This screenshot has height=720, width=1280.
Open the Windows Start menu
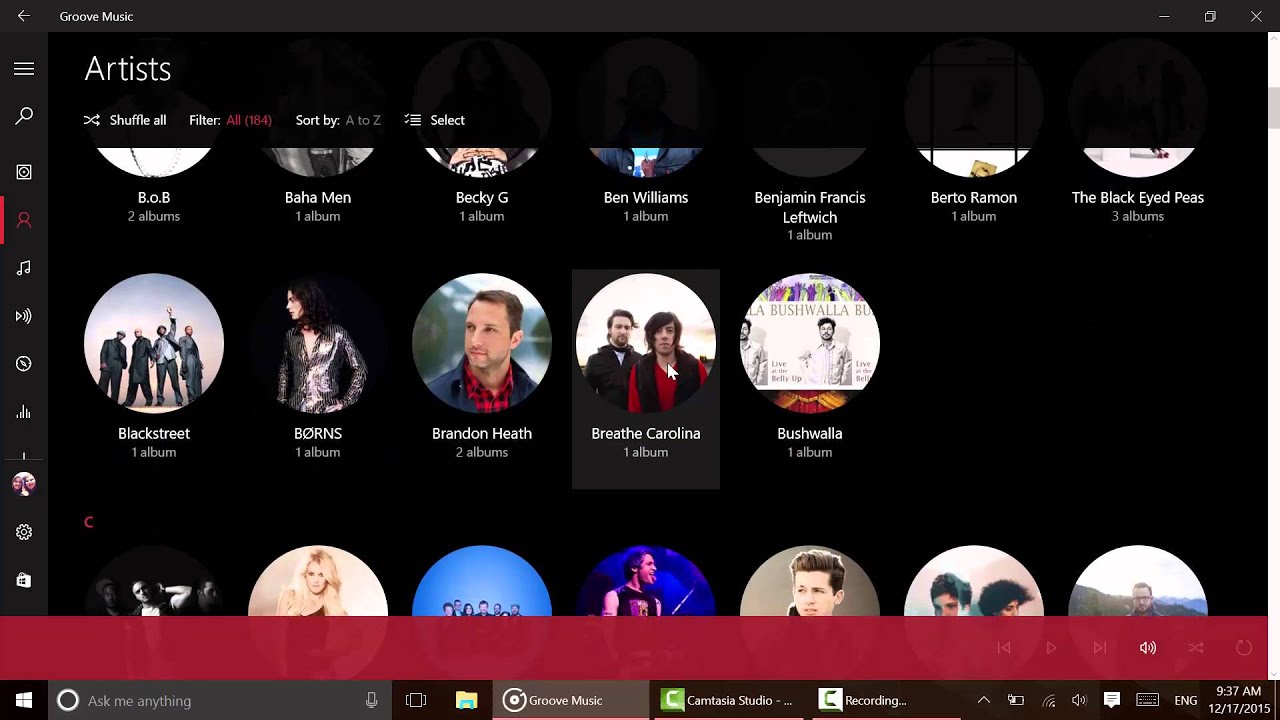[x=24, y=700]
